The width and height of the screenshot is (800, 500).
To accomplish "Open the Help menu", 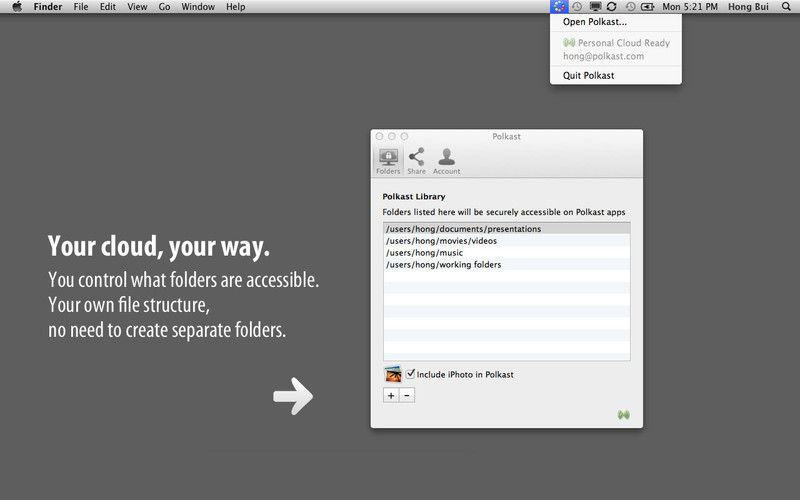I will pos(236,7).
